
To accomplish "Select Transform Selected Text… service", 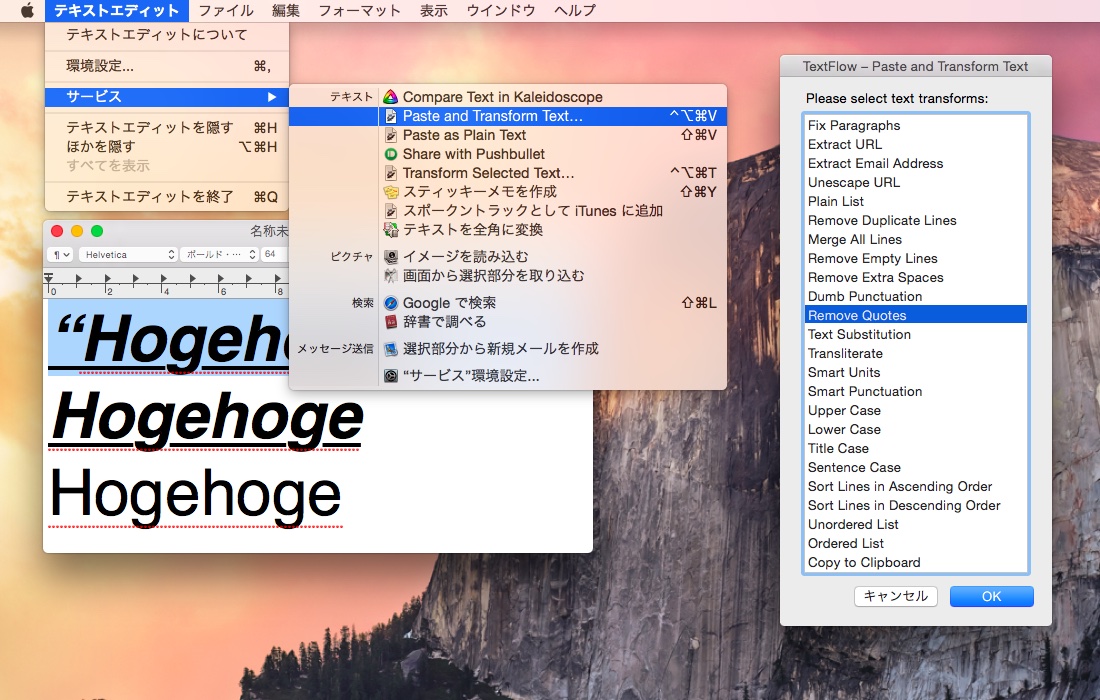I will [508, 173].
